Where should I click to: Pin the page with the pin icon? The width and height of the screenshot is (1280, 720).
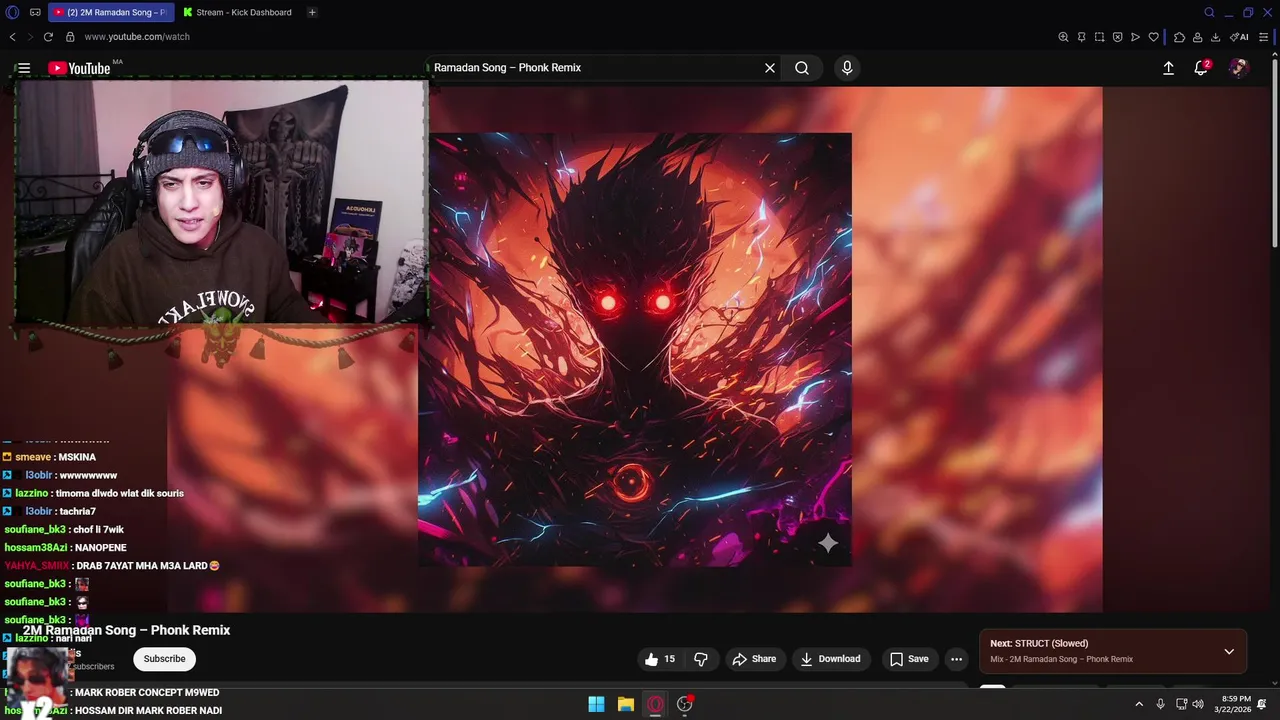click(x=1081, y=37)
